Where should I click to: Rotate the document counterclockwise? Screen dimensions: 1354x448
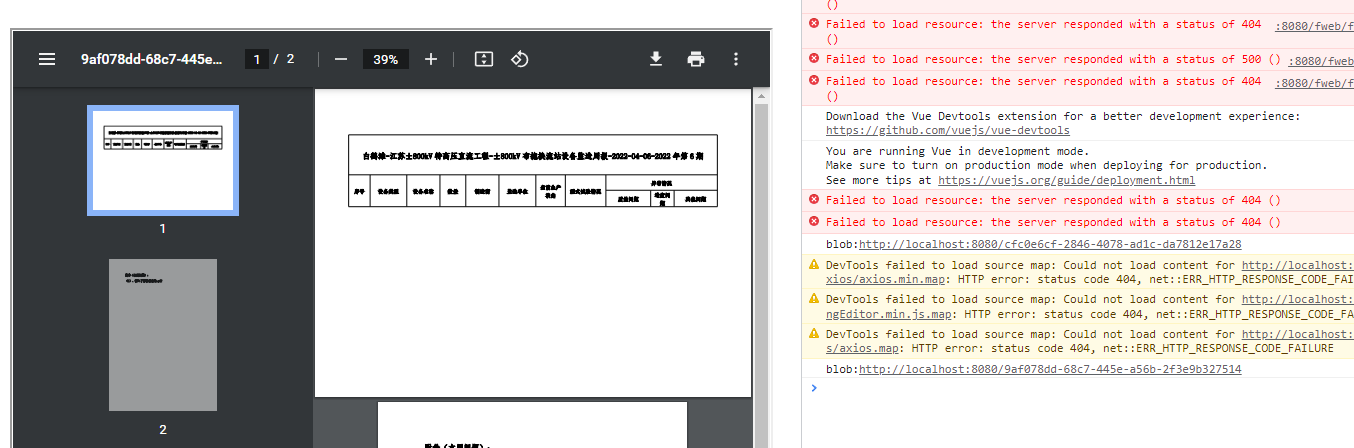click(519, 59)
